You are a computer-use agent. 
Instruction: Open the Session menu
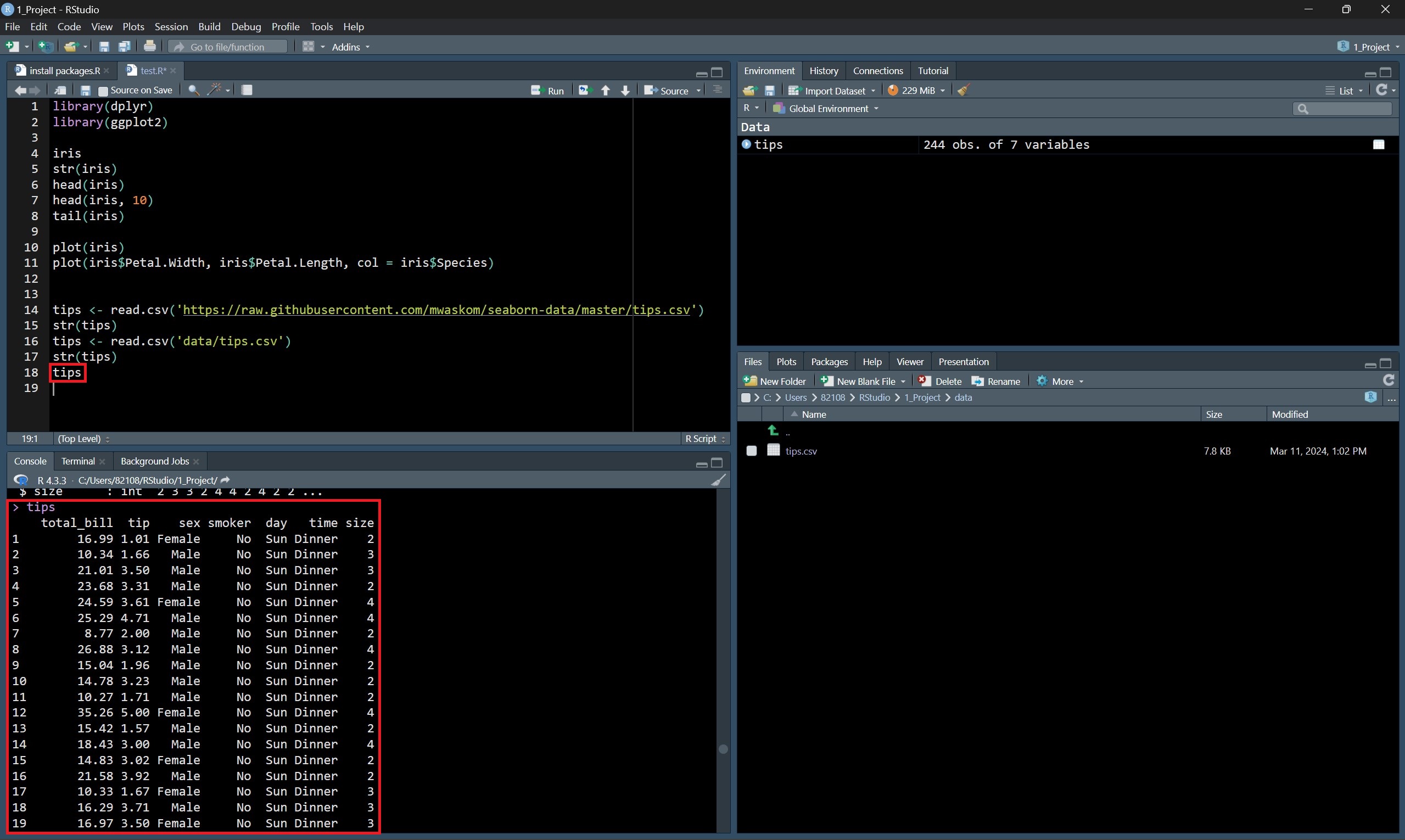pos(171,26)
